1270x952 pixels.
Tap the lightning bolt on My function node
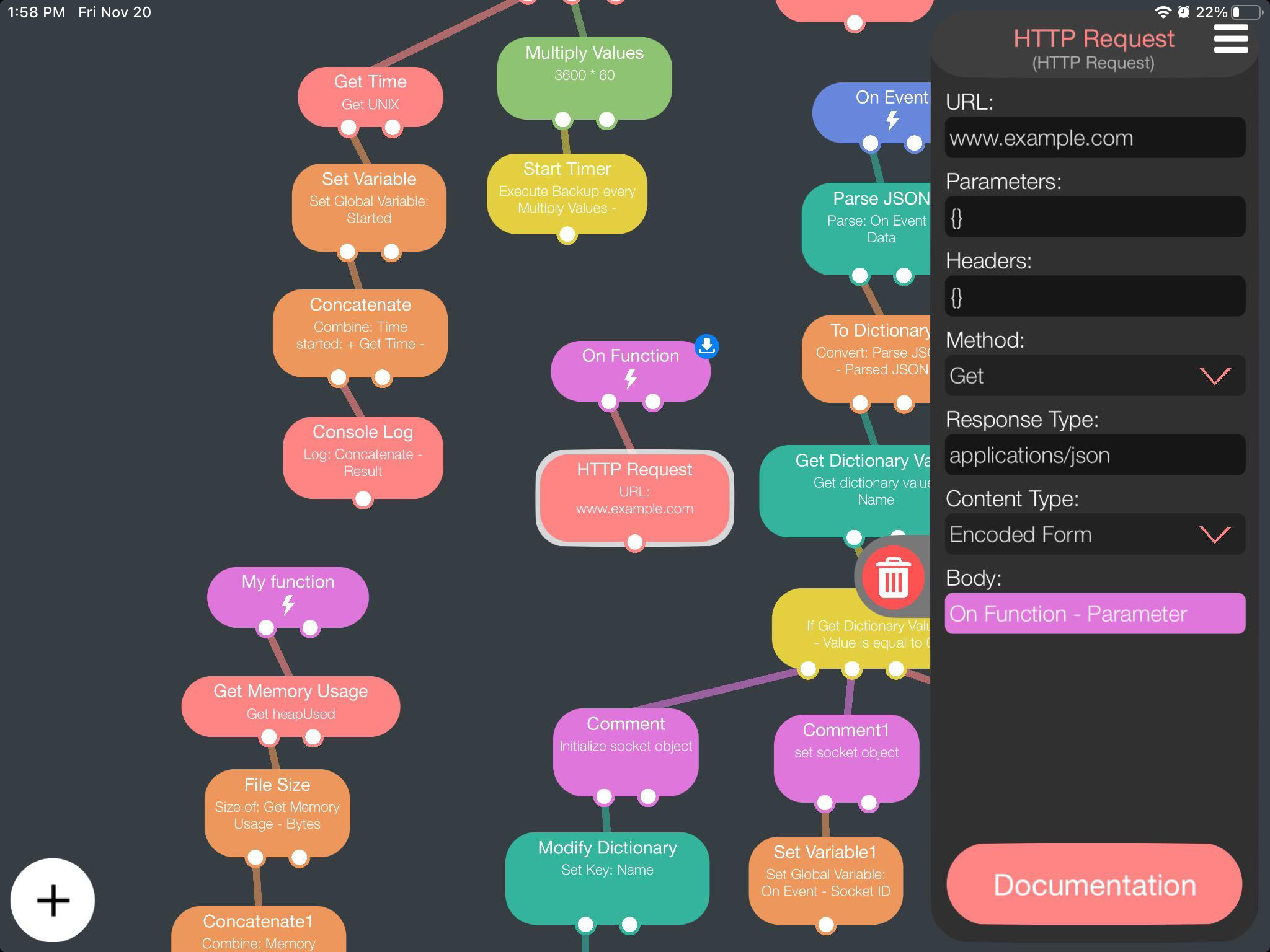point(288,604)
